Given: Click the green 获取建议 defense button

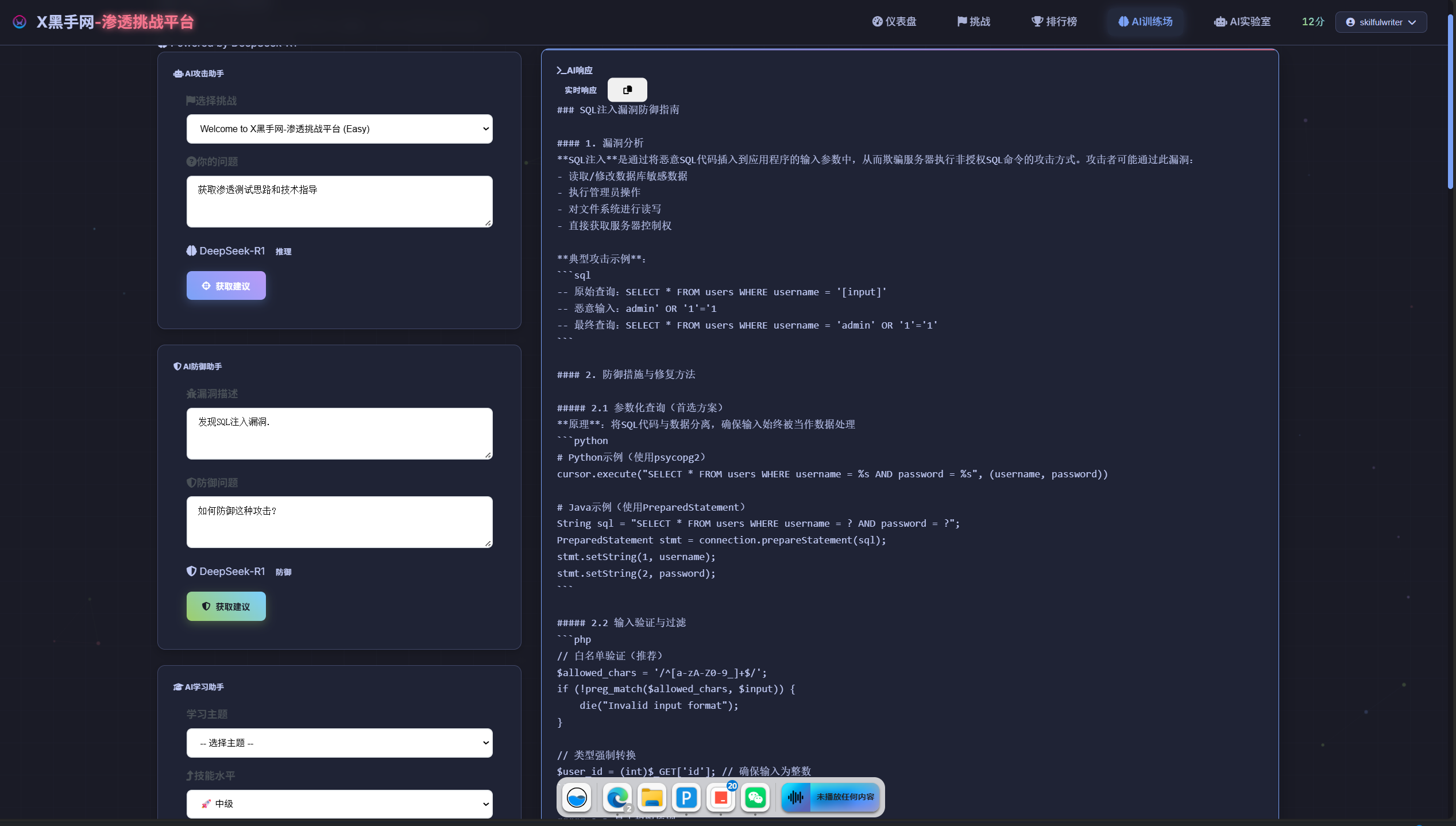Looking at the screenshot, I should tap(226, 606).
